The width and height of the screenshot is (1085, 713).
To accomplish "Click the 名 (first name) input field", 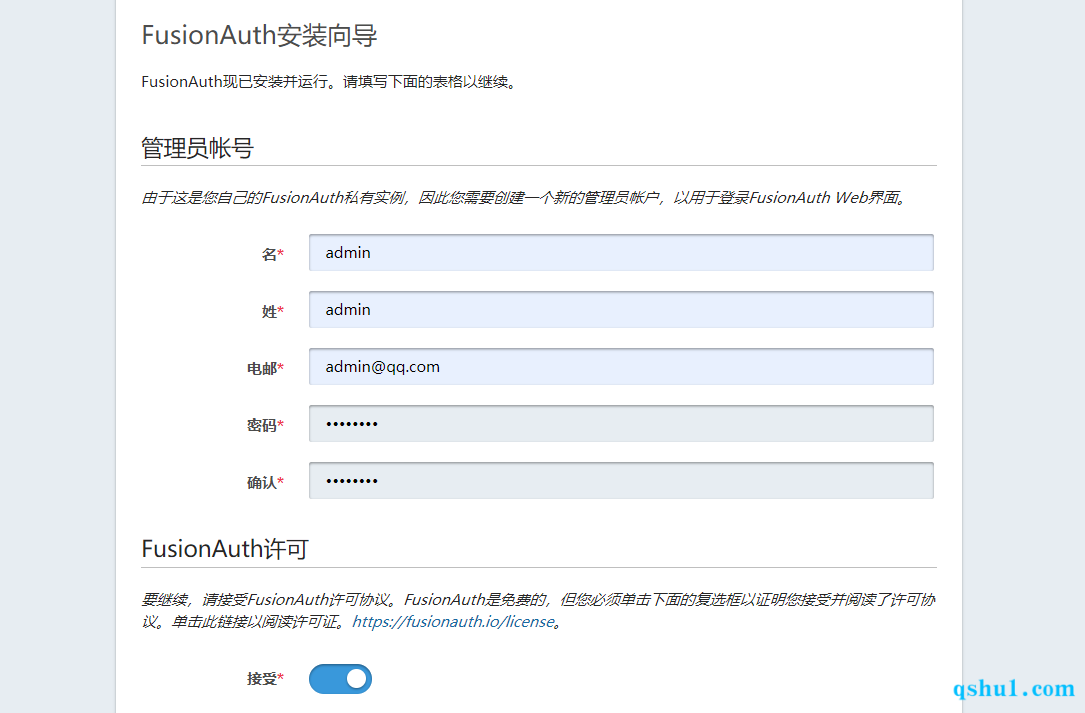I will pos(621,253).
